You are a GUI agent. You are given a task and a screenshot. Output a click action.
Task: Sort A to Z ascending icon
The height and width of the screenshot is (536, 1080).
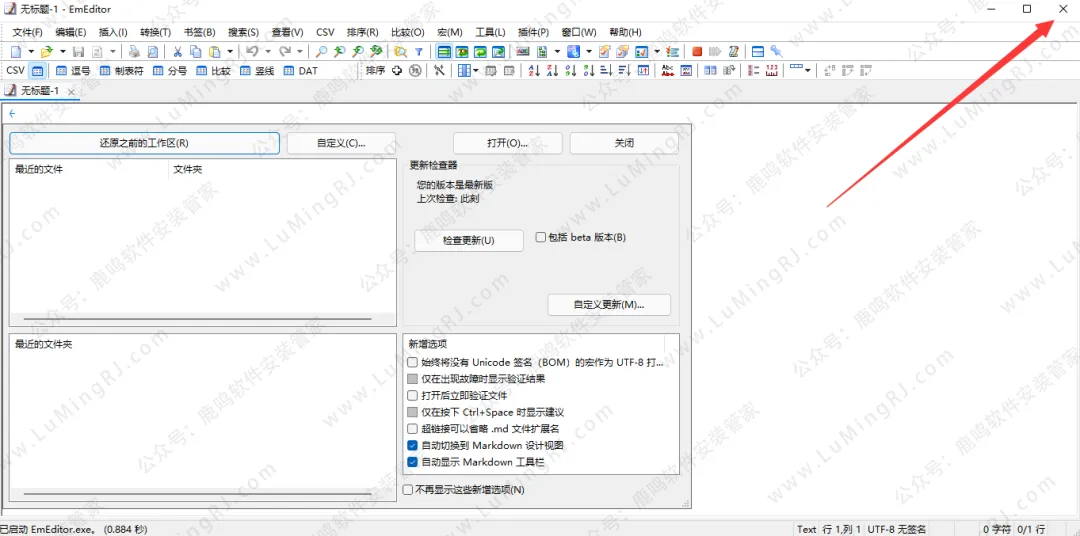click(x=534, y=71)
